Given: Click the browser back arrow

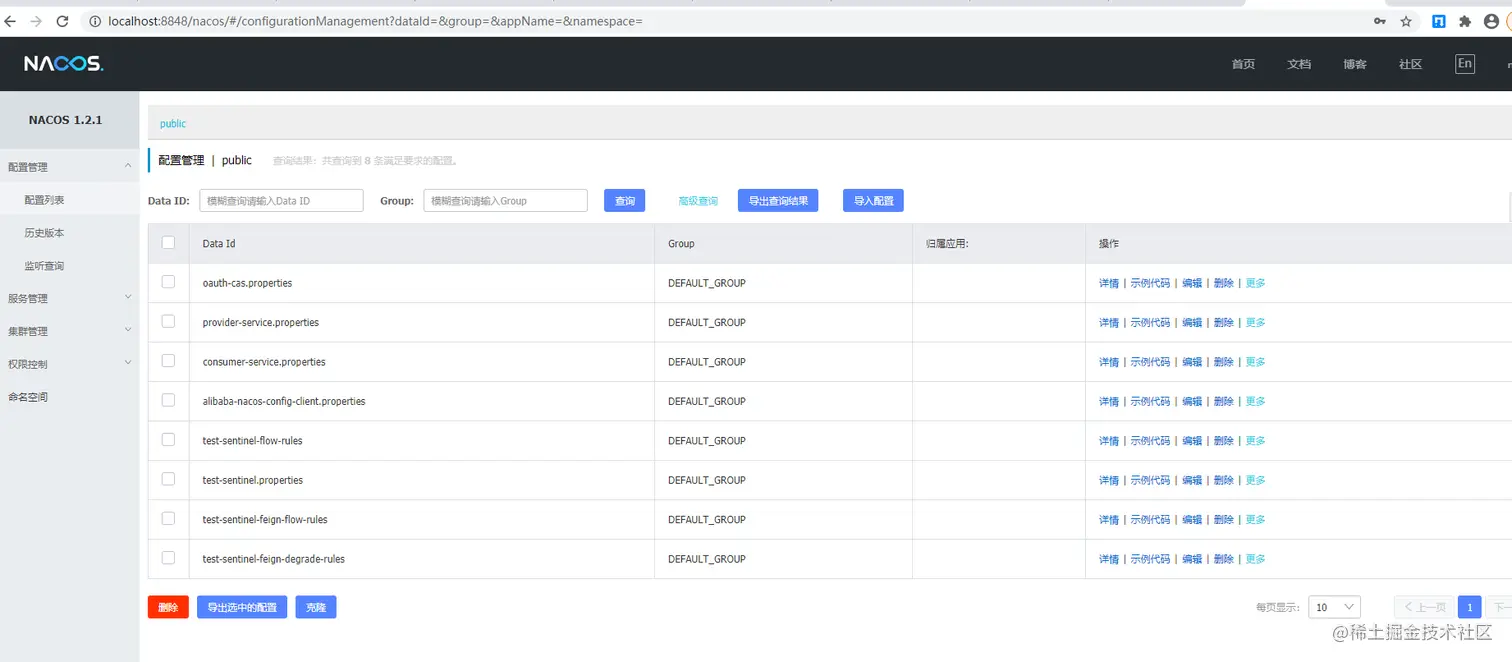Looking at the screenshot, I should 10,21.
